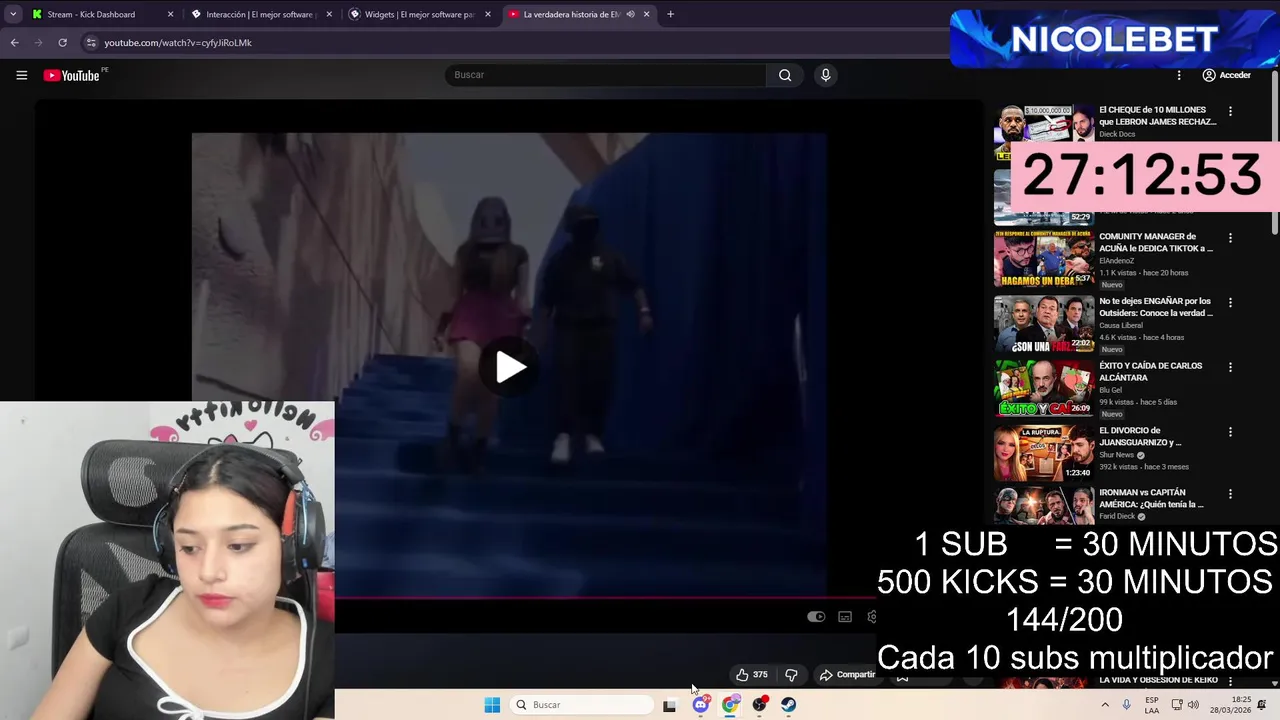Start voice search with microphone icon

click(825, 75)
